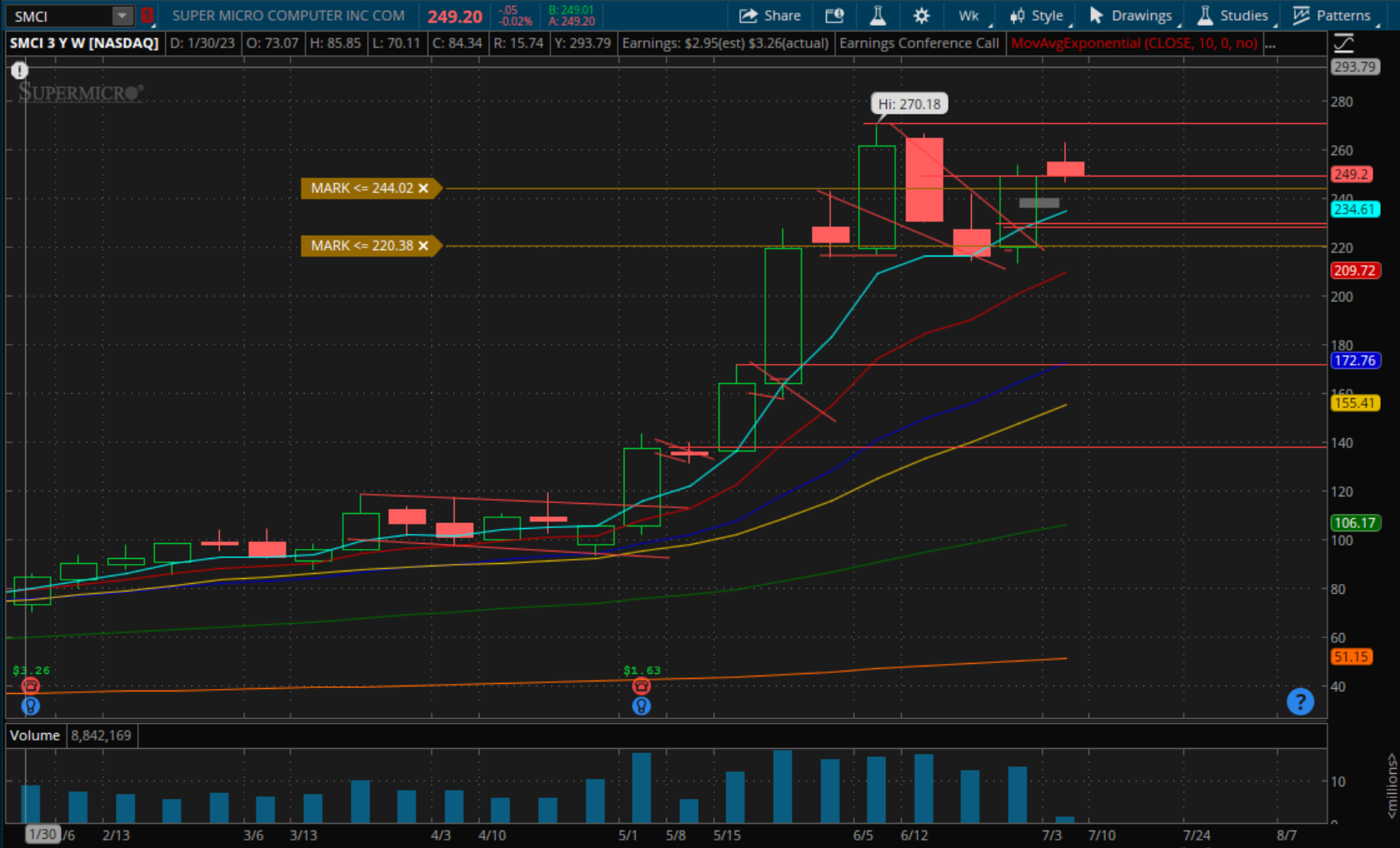Click the Earnings: $2.95(est) $3.26(actual) header field
Viewport: 1400px width, 848px height.
pos(725,43)
